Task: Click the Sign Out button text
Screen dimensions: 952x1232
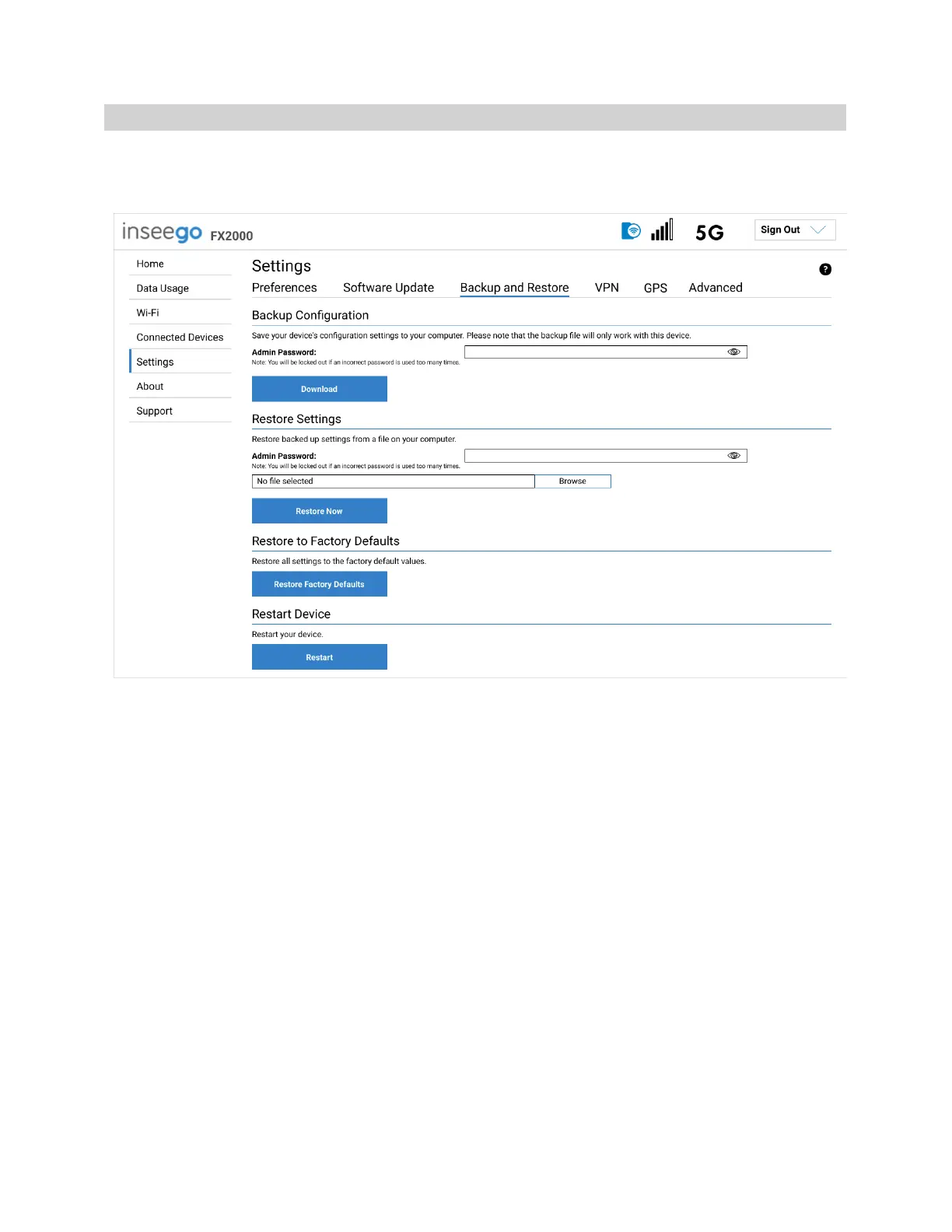Action: pyautogui.click(x=780, y=229)
